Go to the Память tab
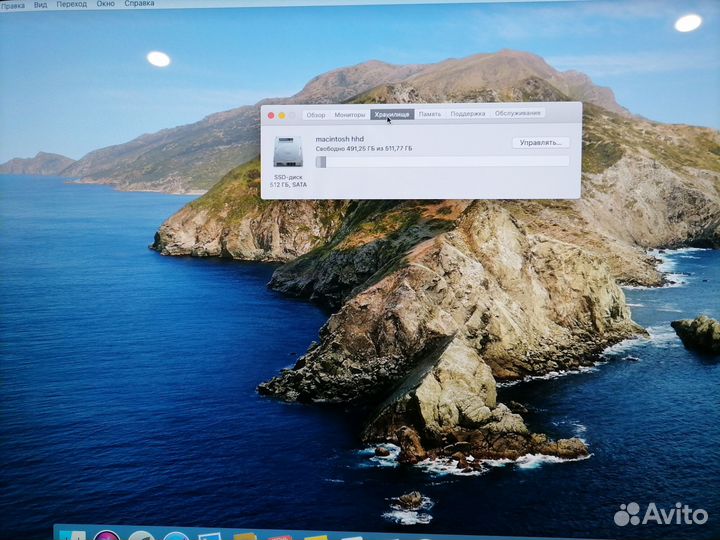This screenshot has width=720, height=540. 430,114
